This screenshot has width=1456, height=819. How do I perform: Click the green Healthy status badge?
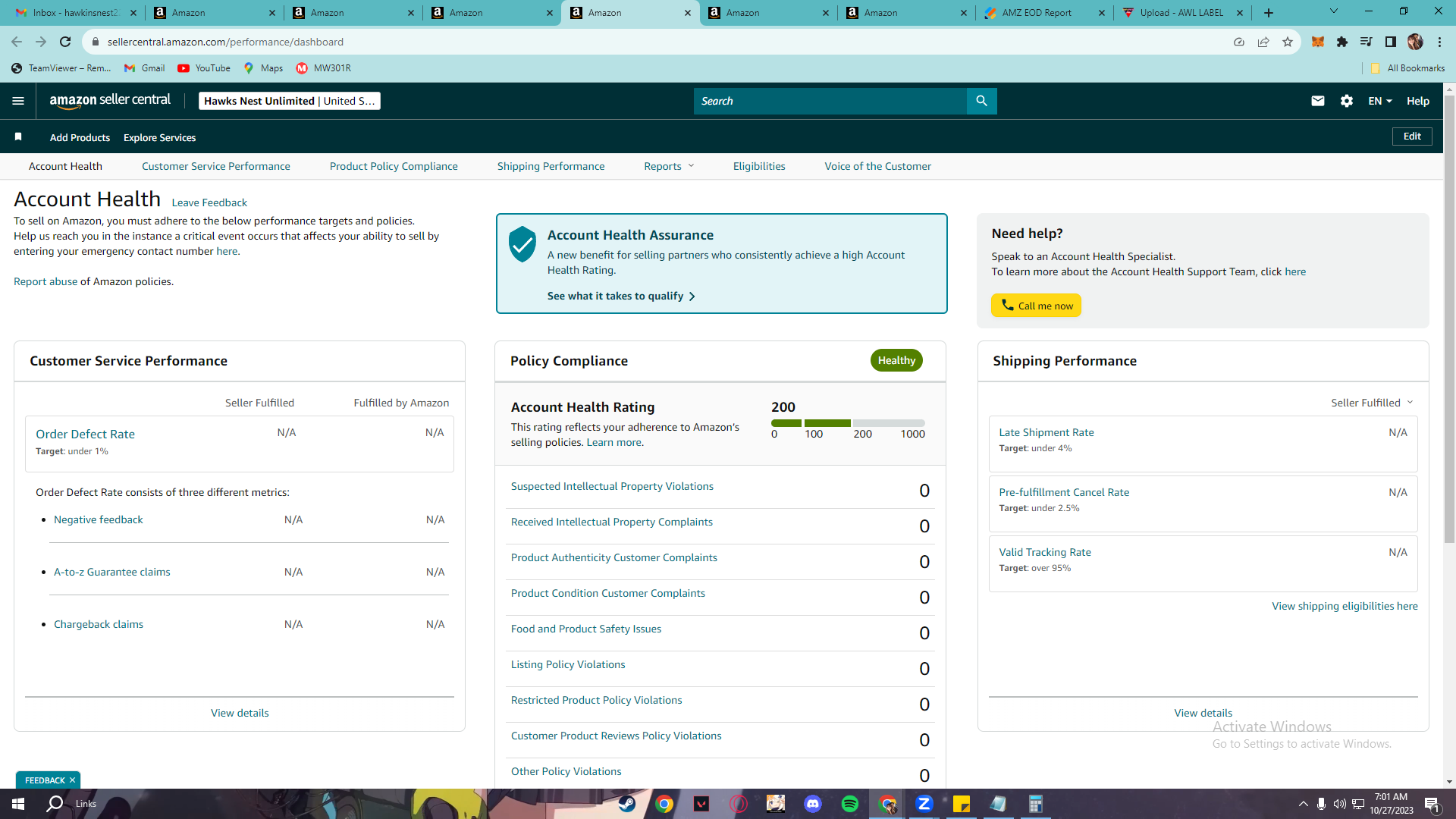click(x=896, y=360)
